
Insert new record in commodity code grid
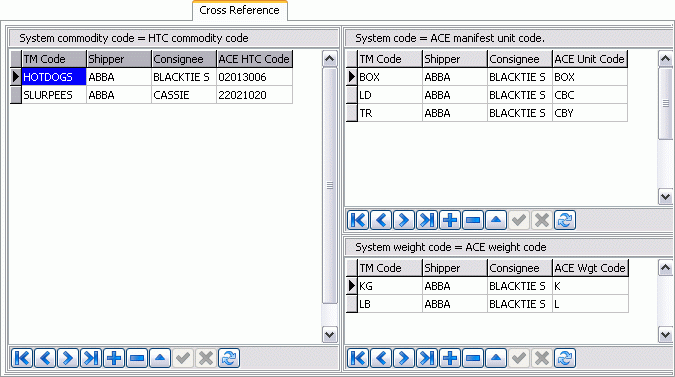pyautogui.click(x=114, y=358)
